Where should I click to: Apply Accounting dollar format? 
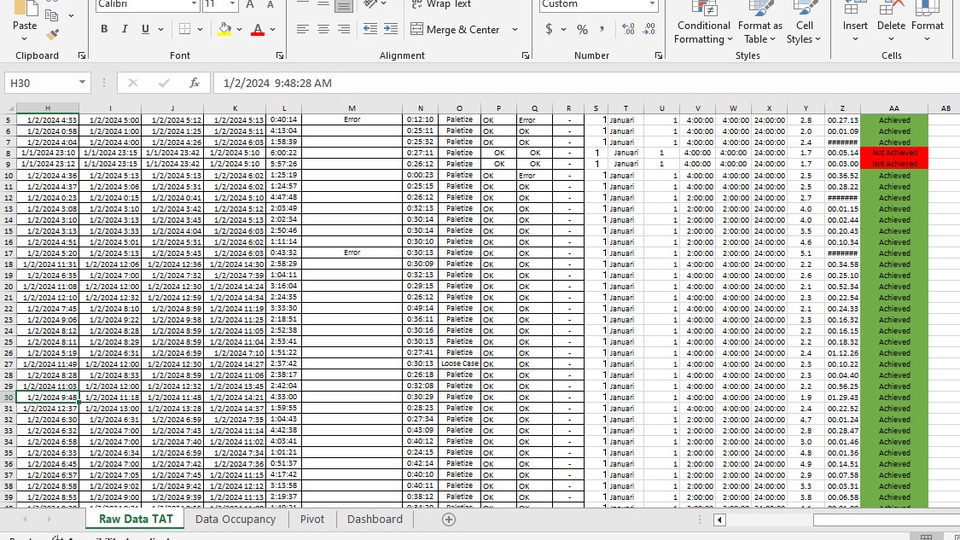[x=549, y=29]
